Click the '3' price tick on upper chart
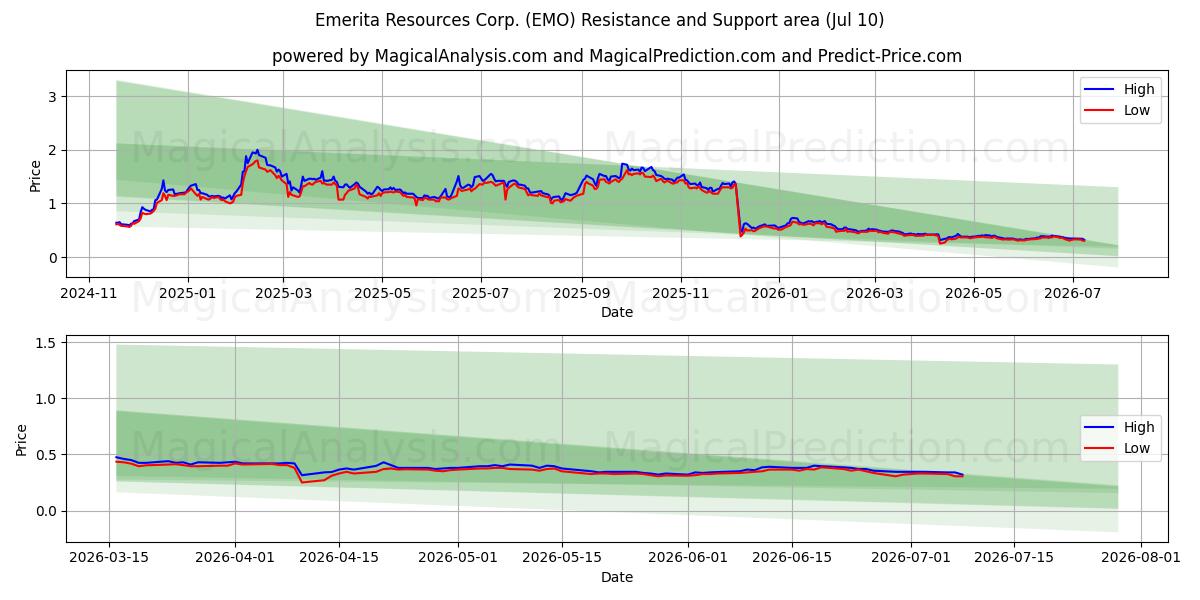The height and width of the screenshot is (600, 1200). coord(55,97)
